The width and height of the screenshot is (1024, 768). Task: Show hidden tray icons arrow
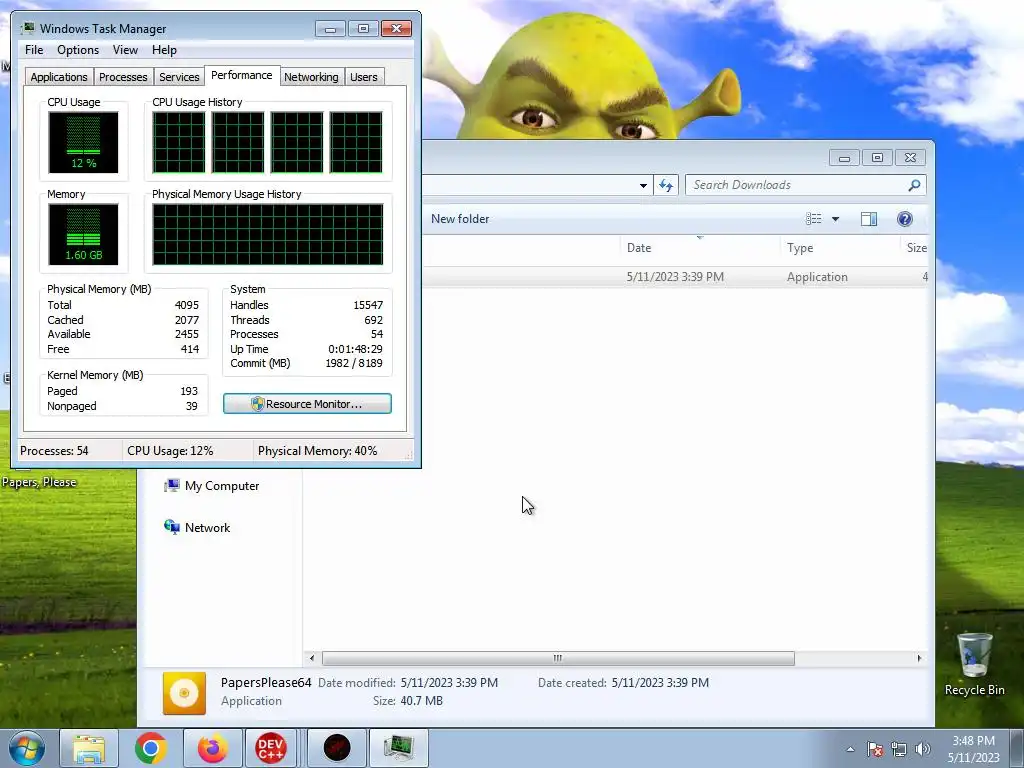click(850, 749)
